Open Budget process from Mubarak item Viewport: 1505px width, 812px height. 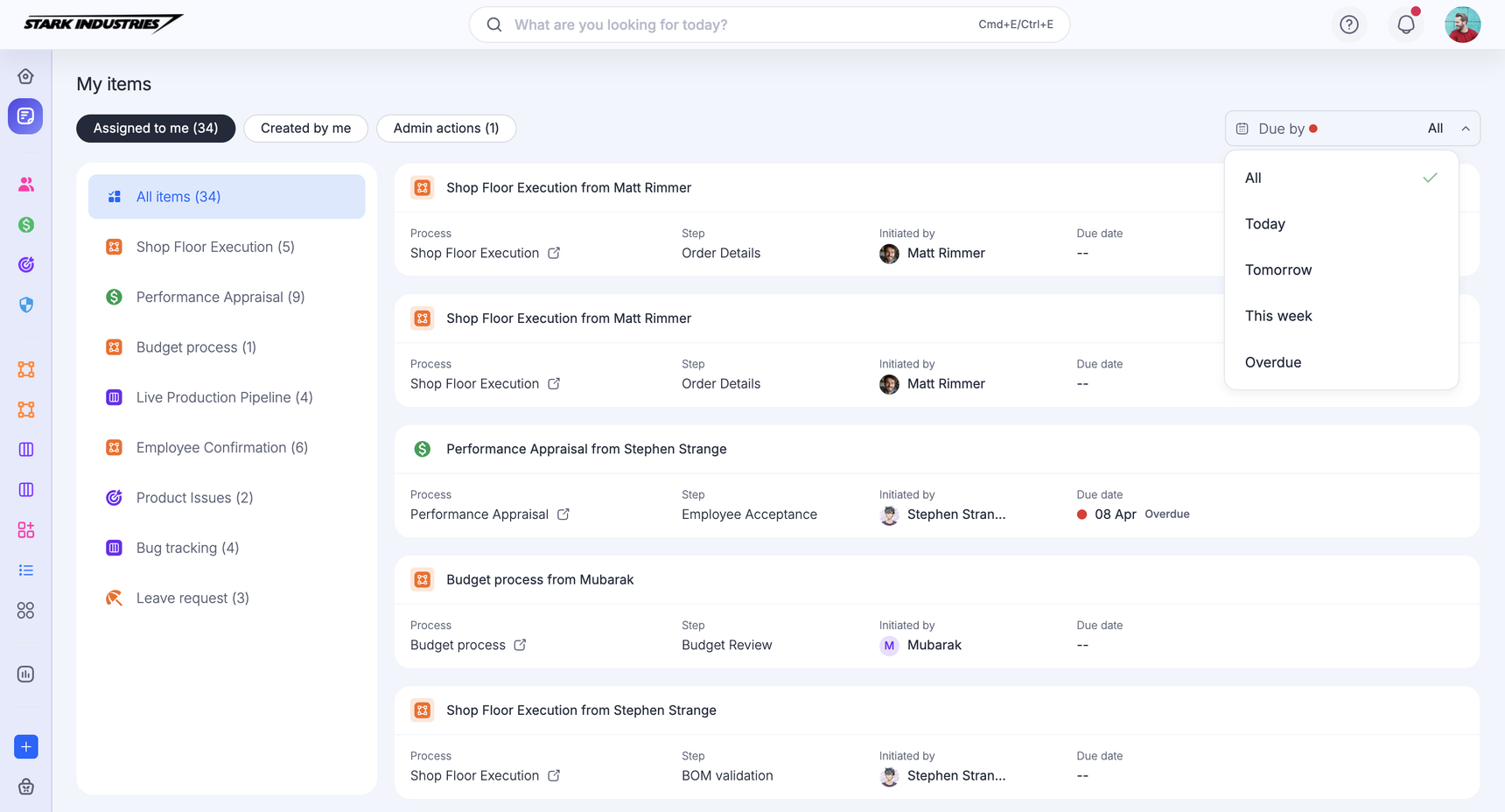pos(539,579)
